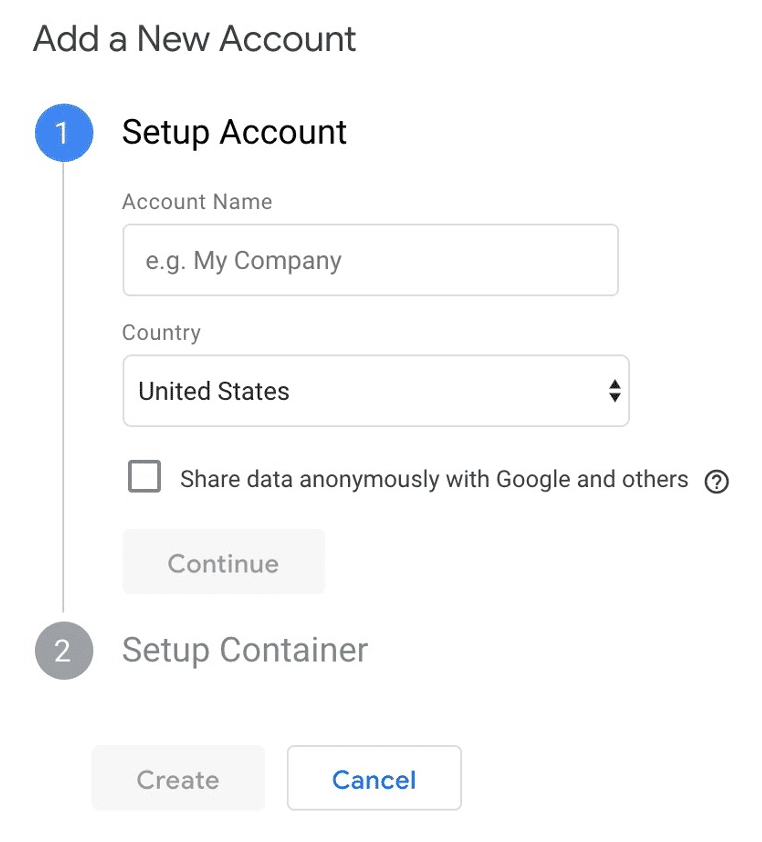Click the "Country" field label
Screen dimensions: 762x842
point(161,333)
